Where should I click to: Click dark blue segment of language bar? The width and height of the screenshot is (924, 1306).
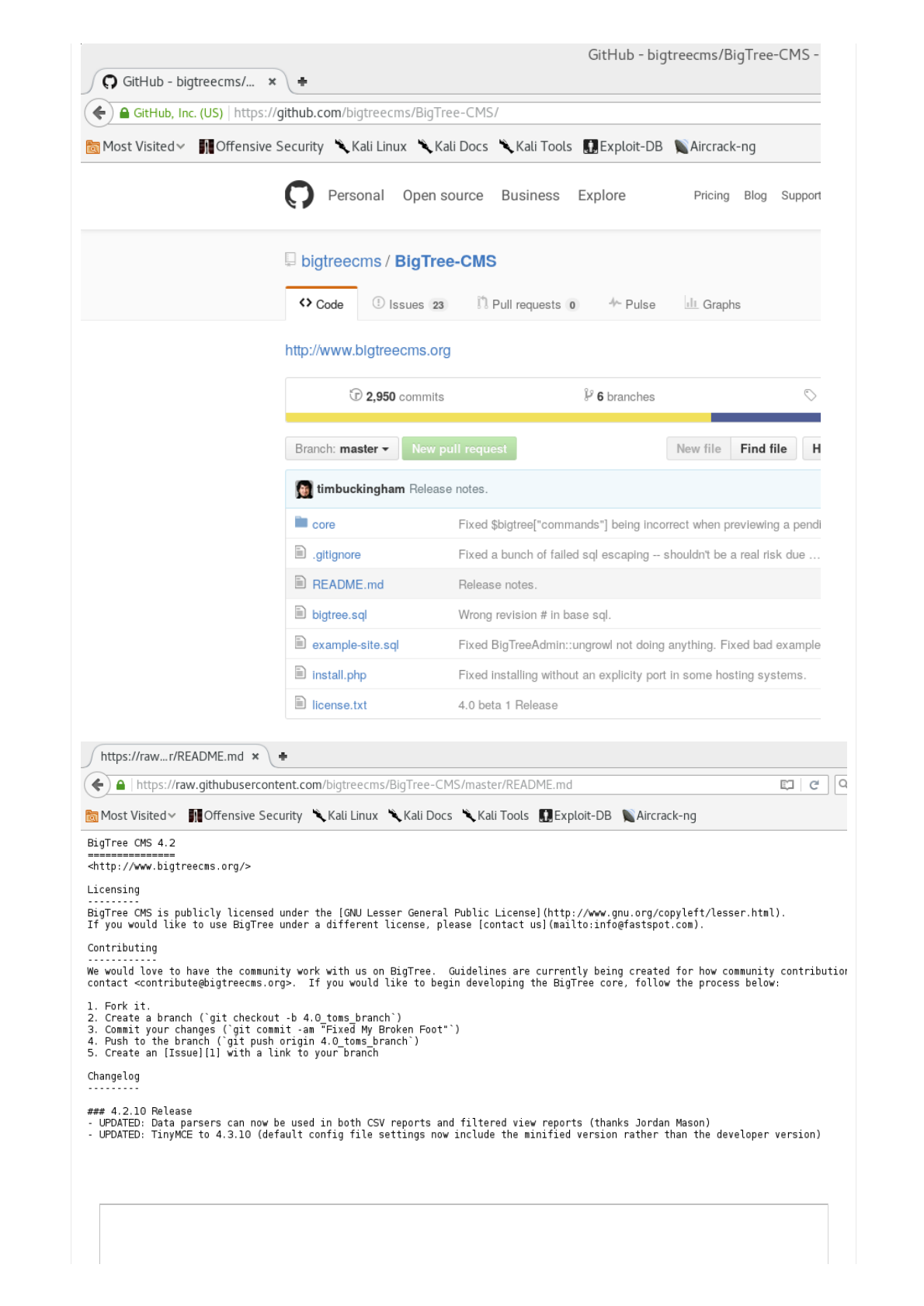[766, 418]
